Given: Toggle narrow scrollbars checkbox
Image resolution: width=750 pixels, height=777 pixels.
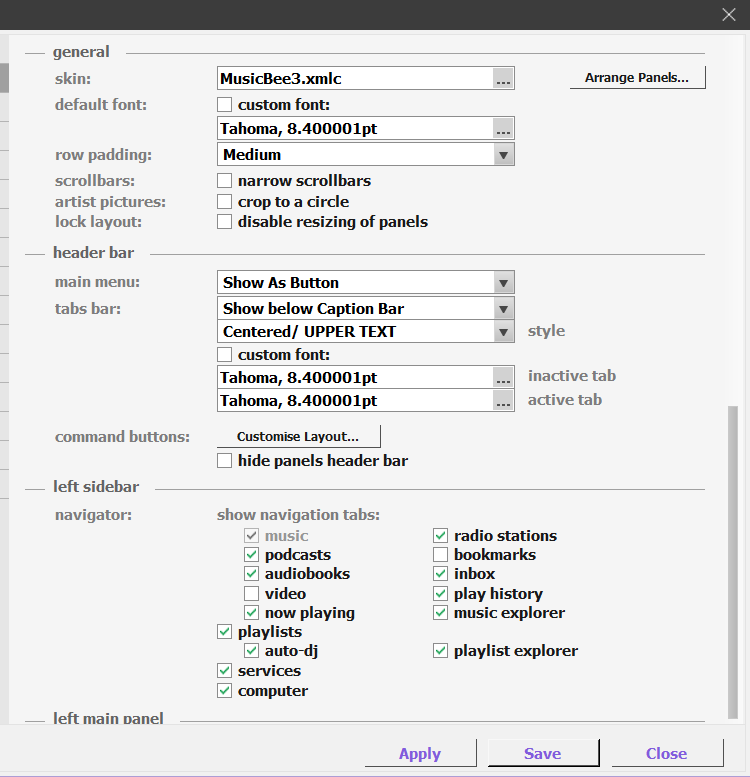Looking at the screenshot, I should click(224, 180).
